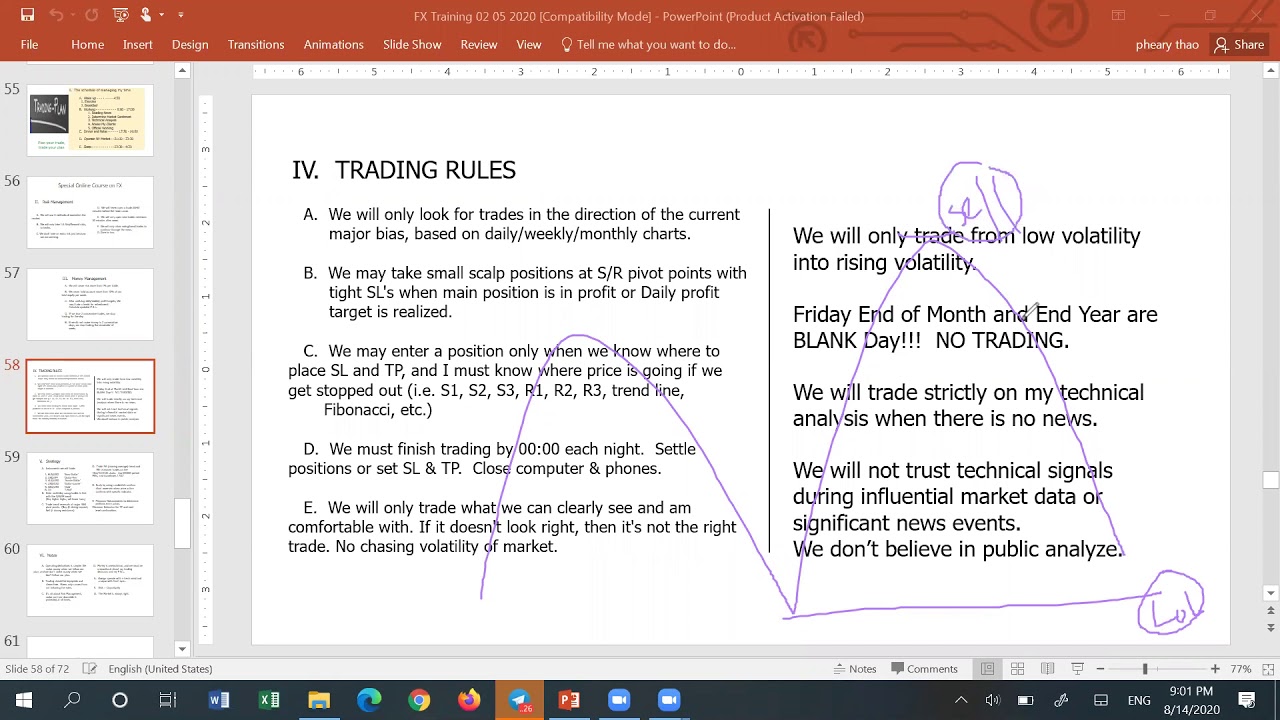This screenshot has height=720, width=1280.
Task: Click the IV. TRADING RULES title text
Action: pyautogui.click(x=404, y=170)
